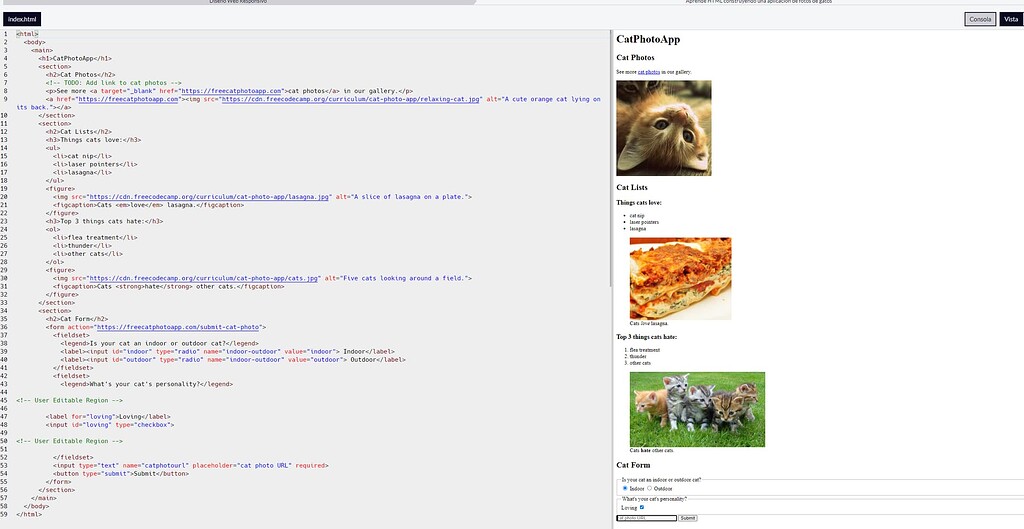Image resolution: width=1024 pixels, height=529 pixels.
Task: Click the 'Things cats love:' h3 code line
Action: [93, 140]
